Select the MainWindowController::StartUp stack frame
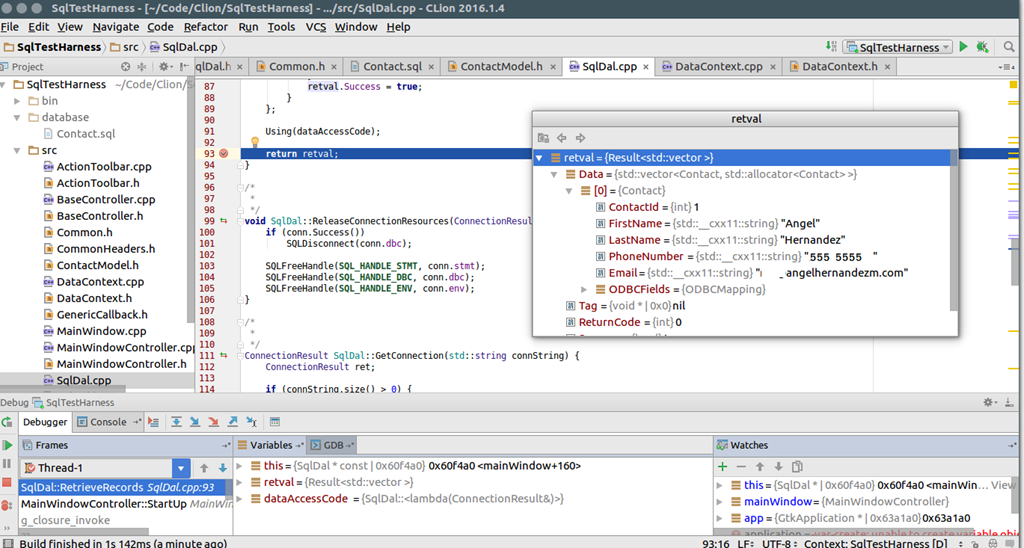Screen dimensions: 1024x548 (103, 503)
